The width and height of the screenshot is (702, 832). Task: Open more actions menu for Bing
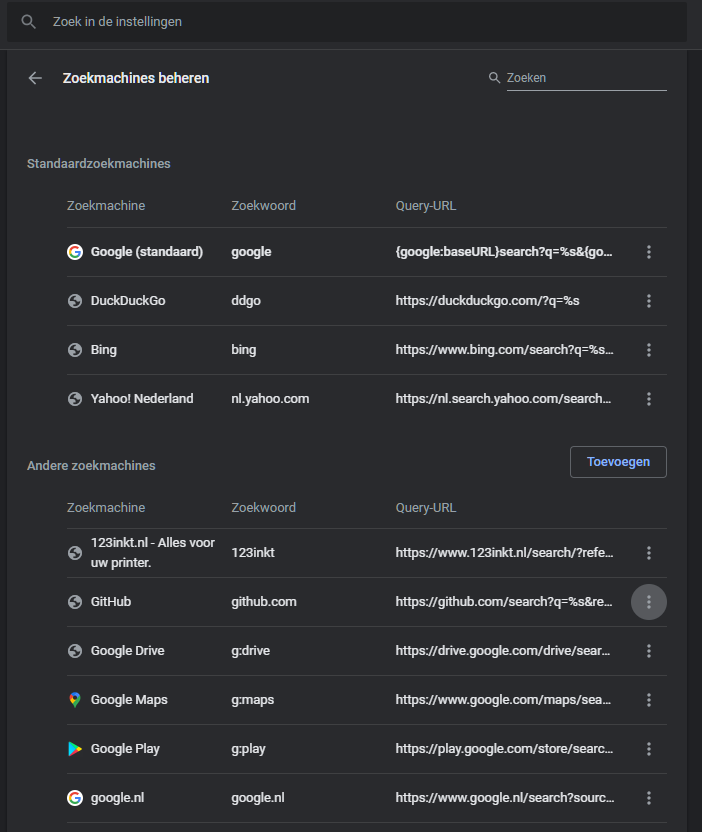coord(649,350)
